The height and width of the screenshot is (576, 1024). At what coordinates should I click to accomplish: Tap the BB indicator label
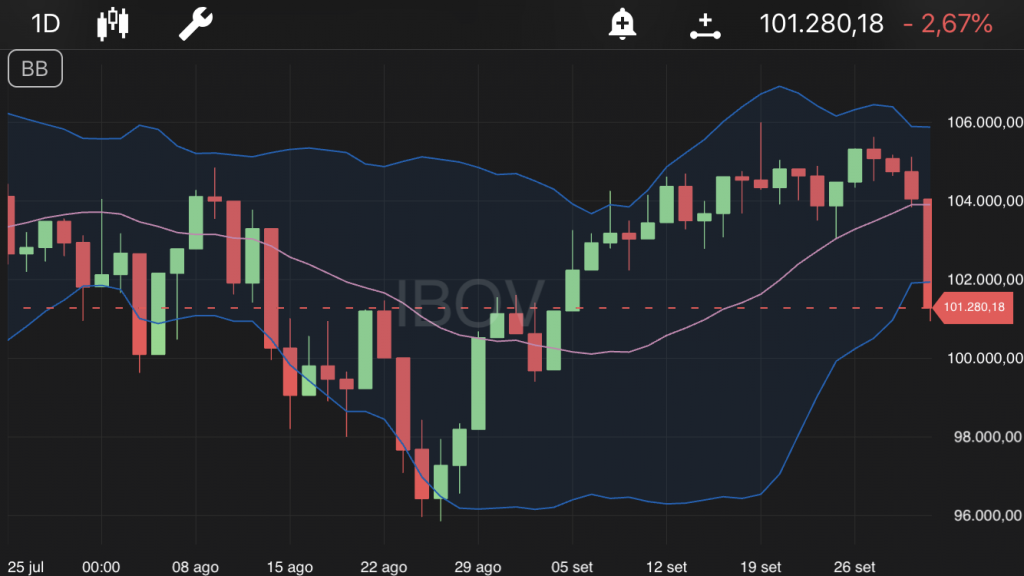click(x=35, y=69)
